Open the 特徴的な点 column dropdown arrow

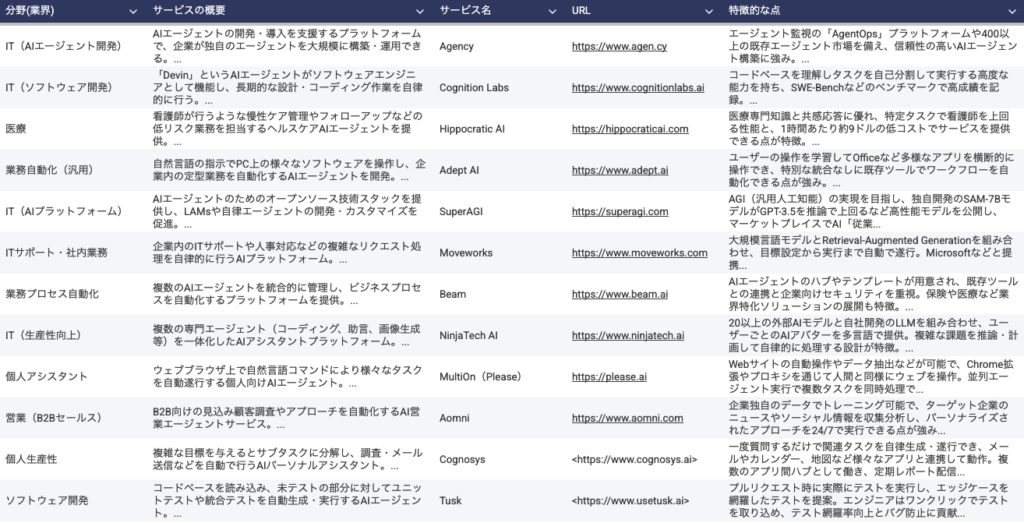coord(1009,10)
